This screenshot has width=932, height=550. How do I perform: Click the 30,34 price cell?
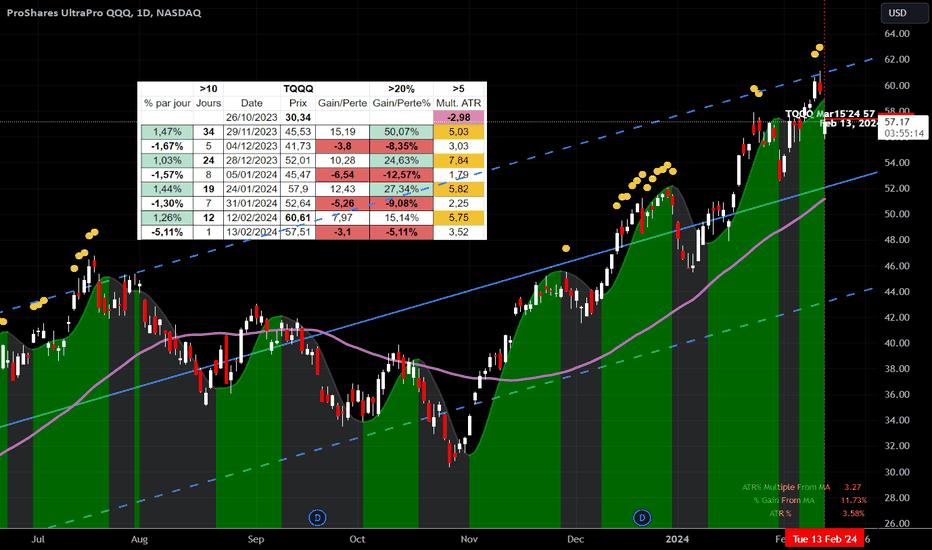(x=298, y=117)
